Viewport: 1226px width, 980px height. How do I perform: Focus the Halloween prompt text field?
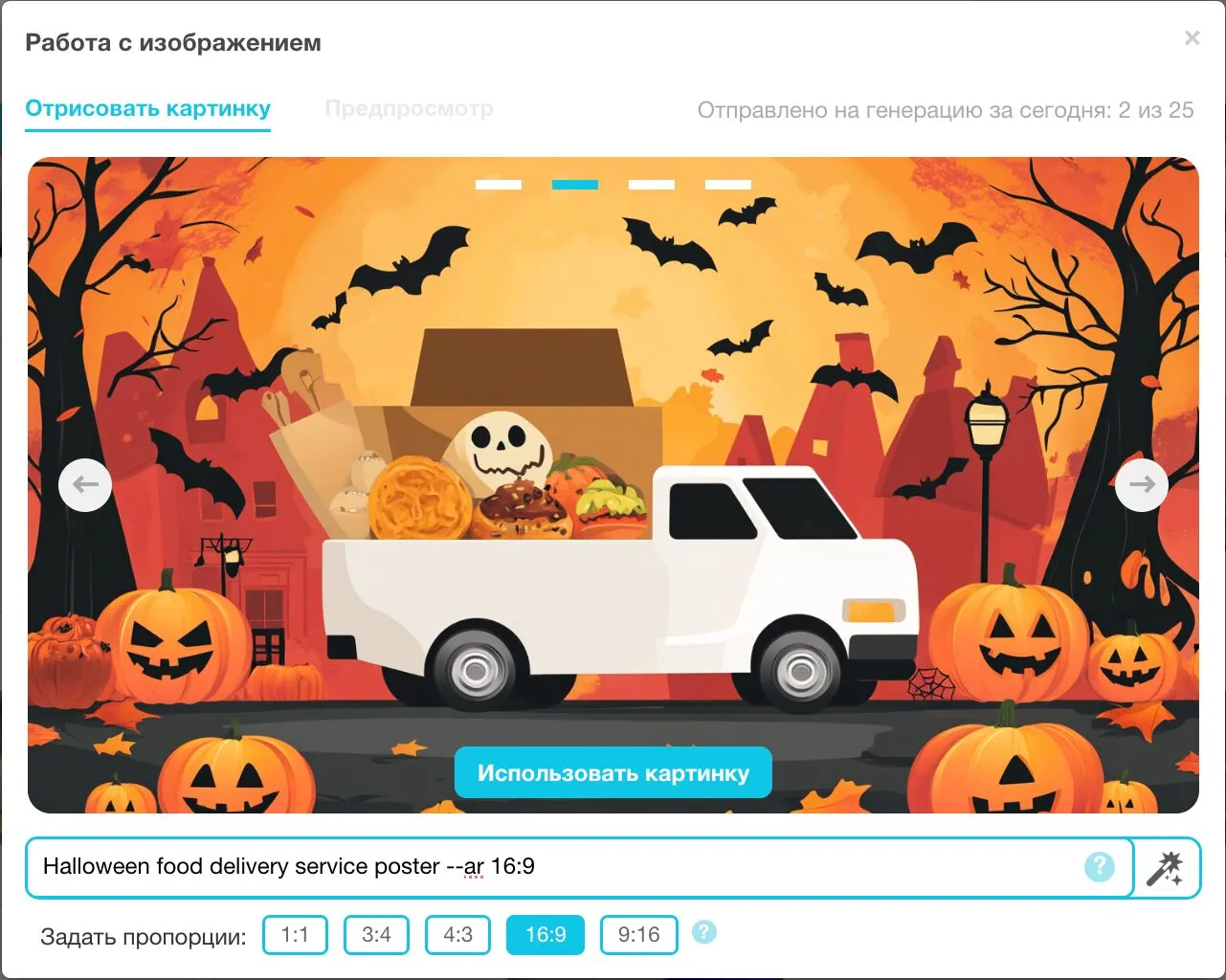pyautogui.click(x=579, y=868)
